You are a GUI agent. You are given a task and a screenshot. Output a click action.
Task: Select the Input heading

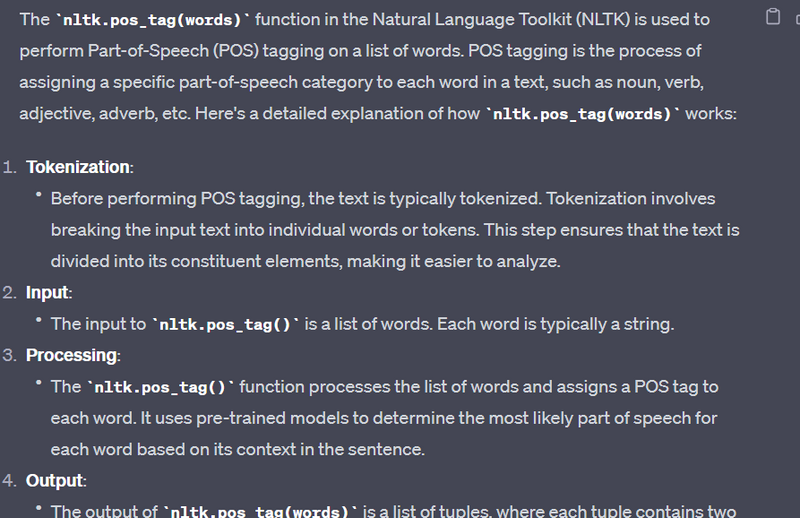point(49,293)
